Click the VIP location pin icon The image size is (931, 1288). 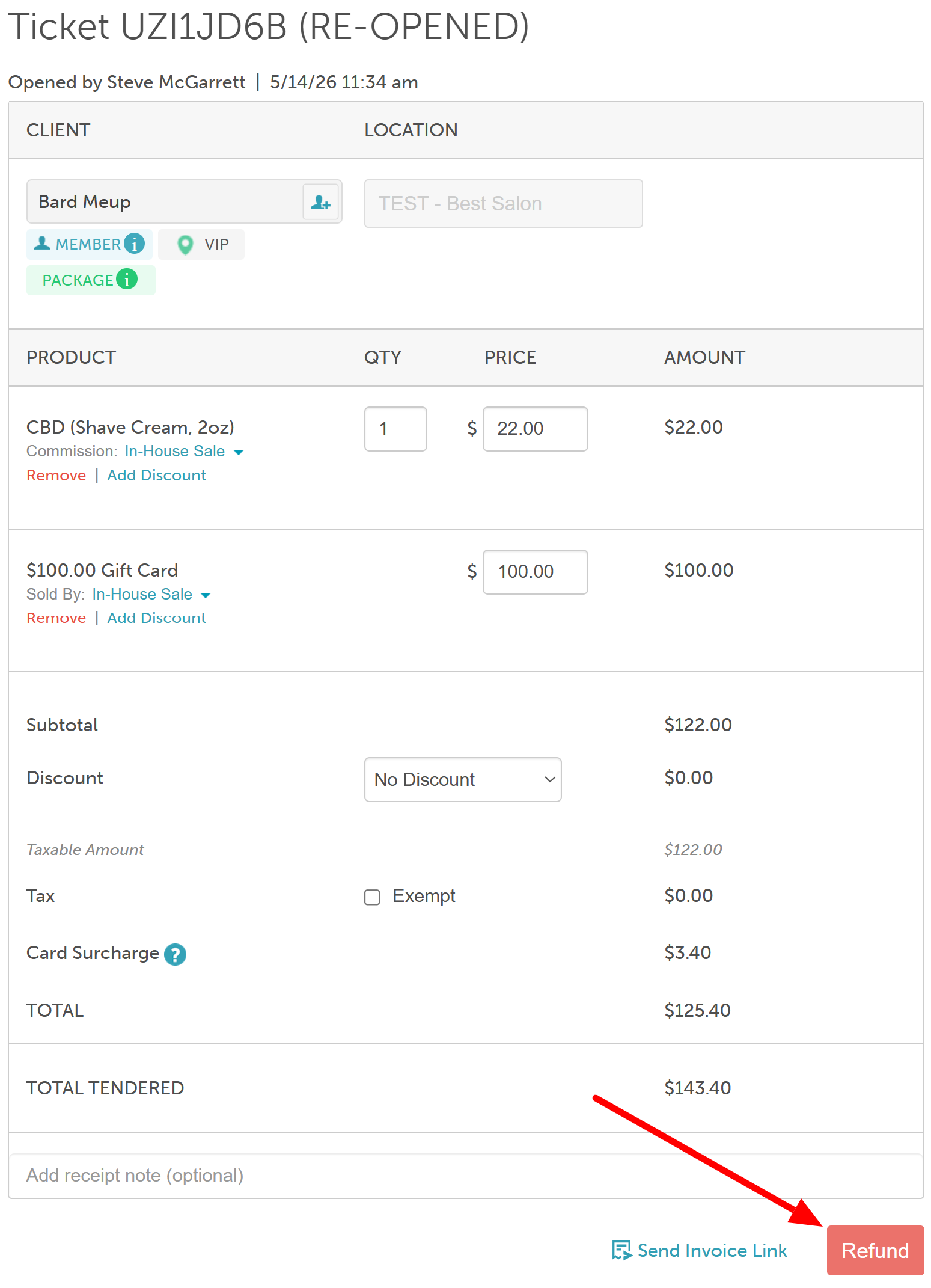click(185, 244)
